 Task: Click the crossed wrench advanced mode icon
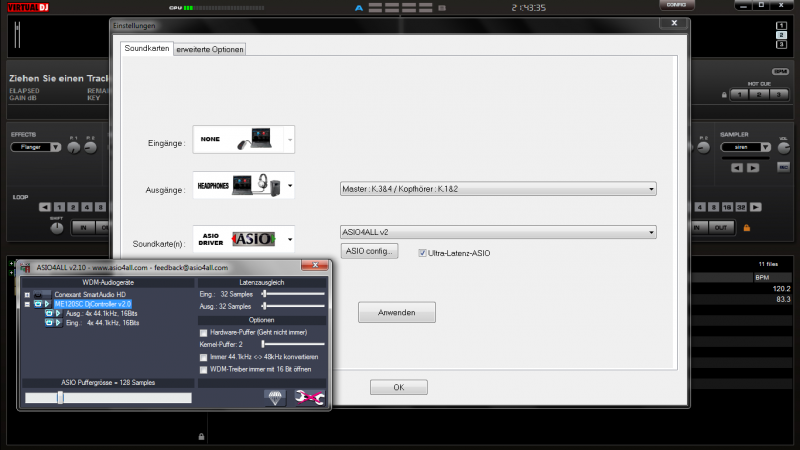click(x=311, y=397)
